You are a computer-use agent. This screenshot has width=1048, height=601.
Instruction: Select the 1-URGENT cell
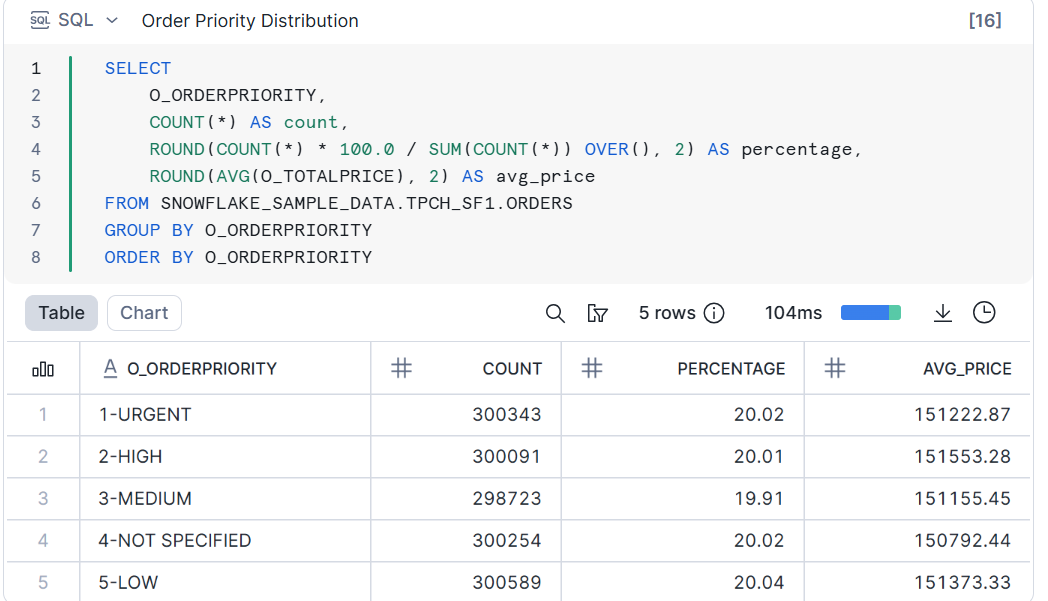pyautogui.click(x=145, y=414)
